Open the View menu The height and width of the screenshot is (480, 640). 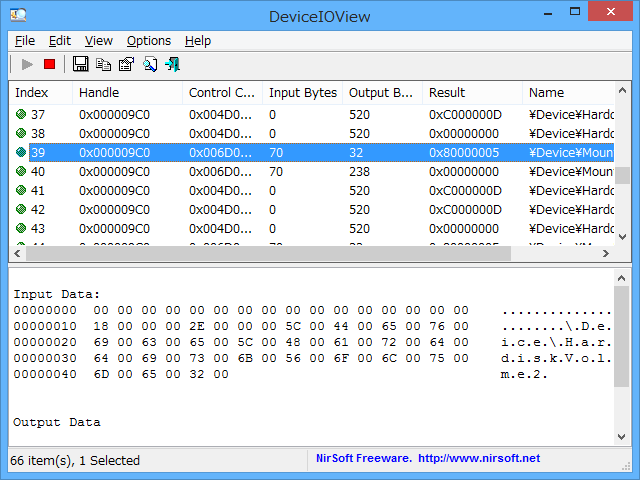pos(98,41)
